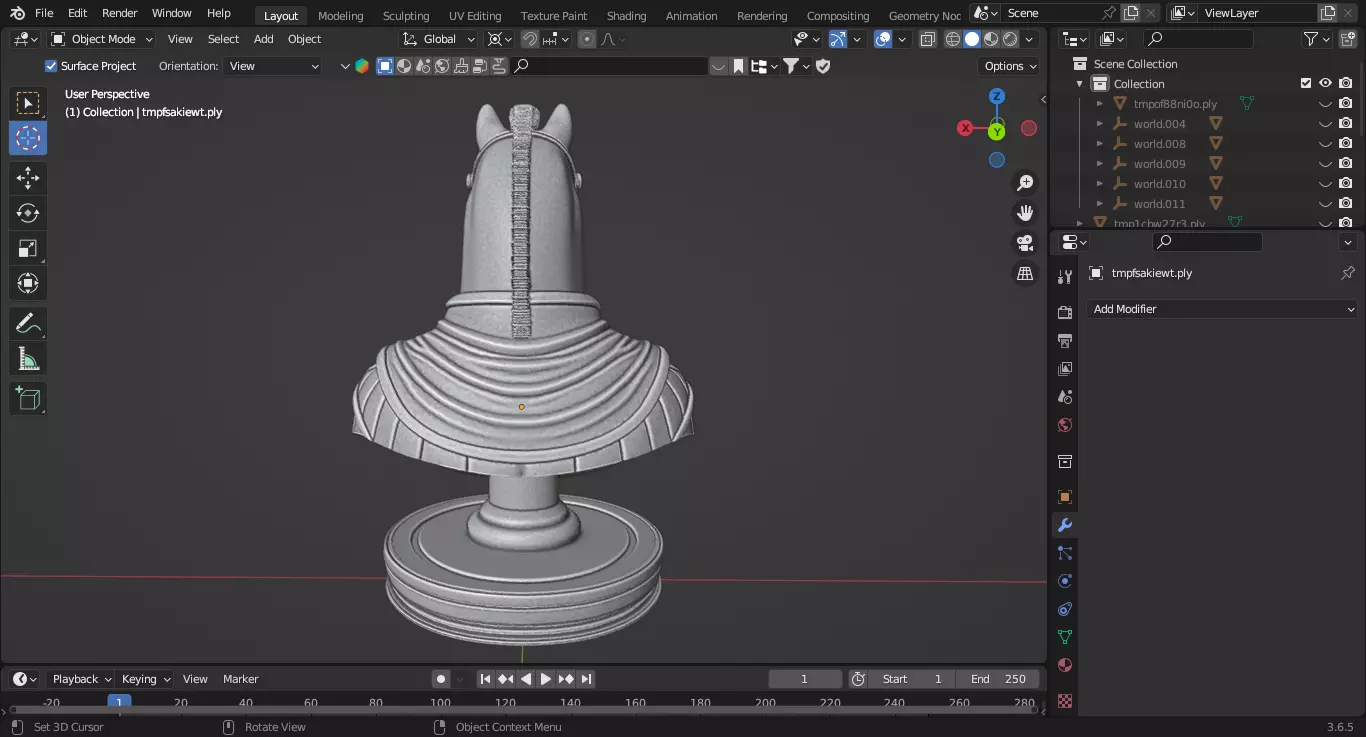Open the viewport Add menu
This screenshot has width=1366, height=737.
tap(263, 39)
